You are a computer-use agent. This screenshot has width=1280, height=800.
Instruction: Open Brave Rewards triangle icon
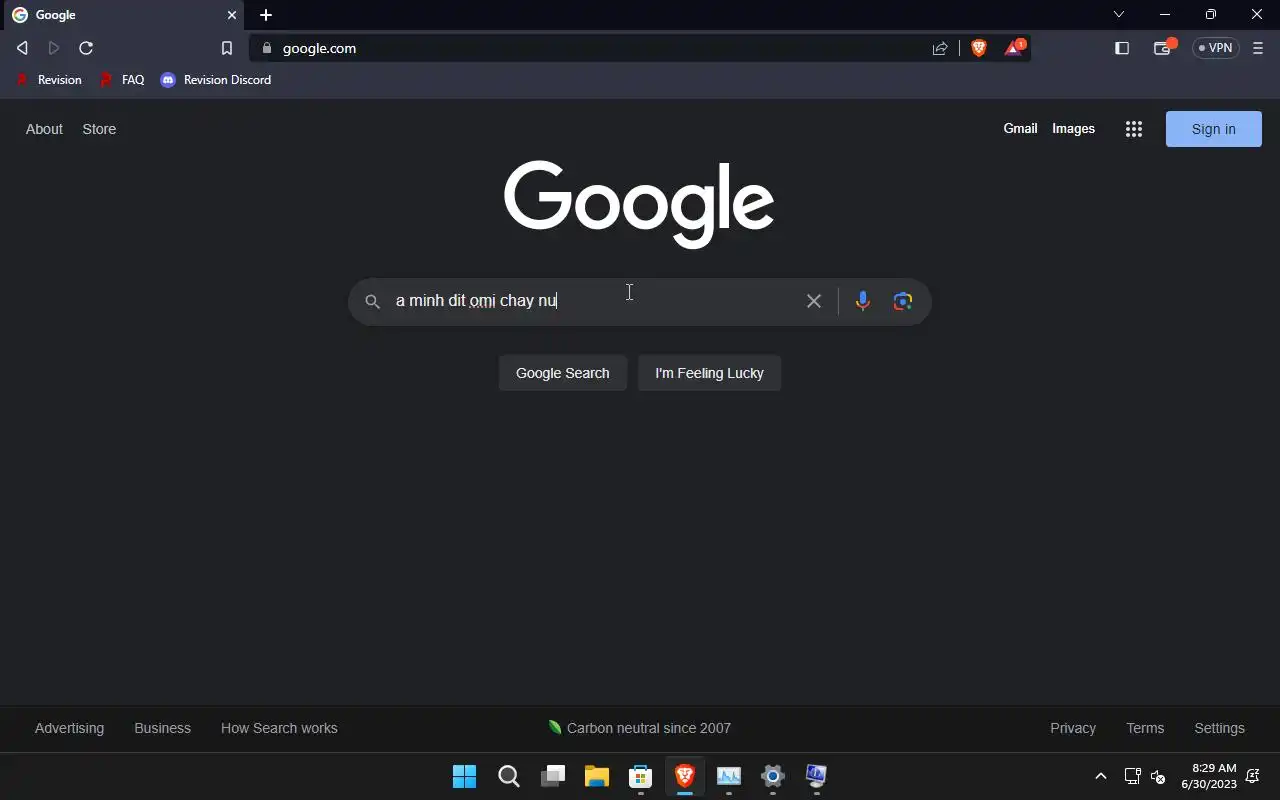[x=1014, y=48]
